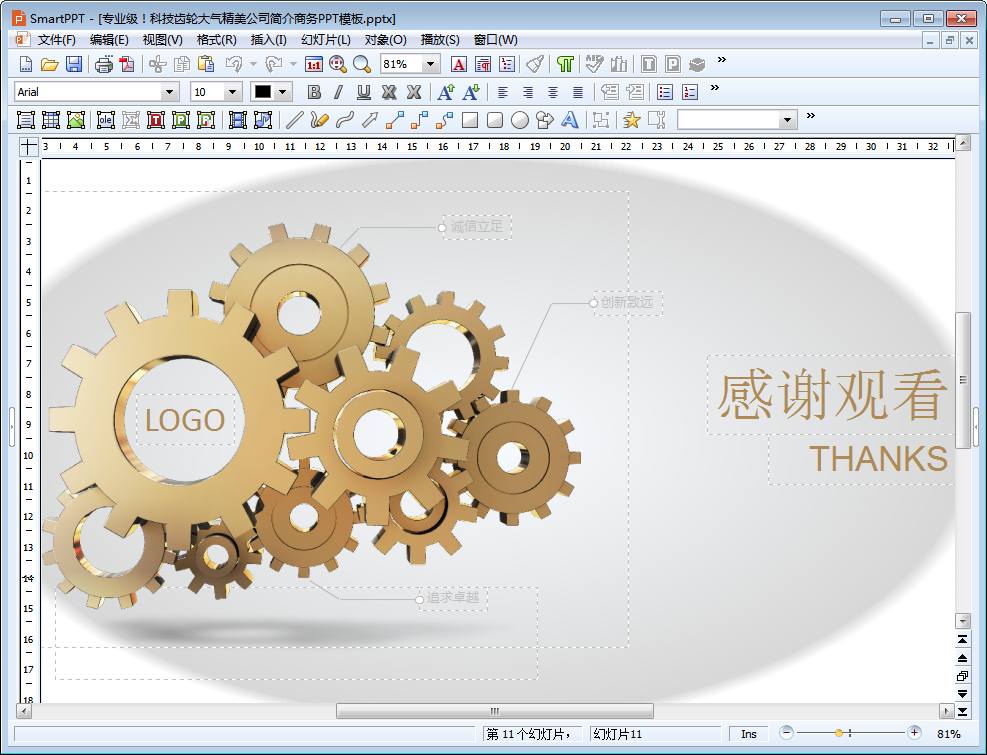987x755 pixels.
Task: Click the magnifier with red lifebuoy icon
Action: tap(338, 64)
